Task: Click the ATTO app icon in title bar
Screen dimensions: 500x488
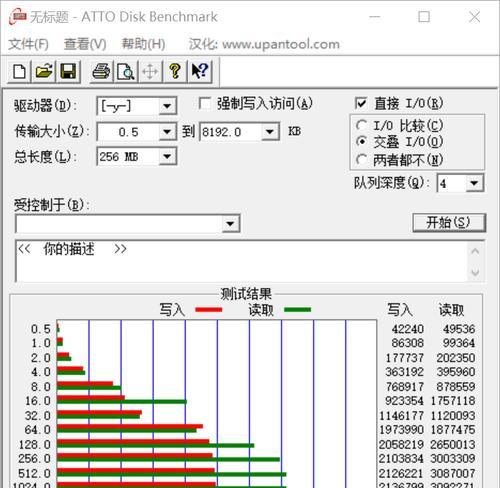Action: coord(17,17)
